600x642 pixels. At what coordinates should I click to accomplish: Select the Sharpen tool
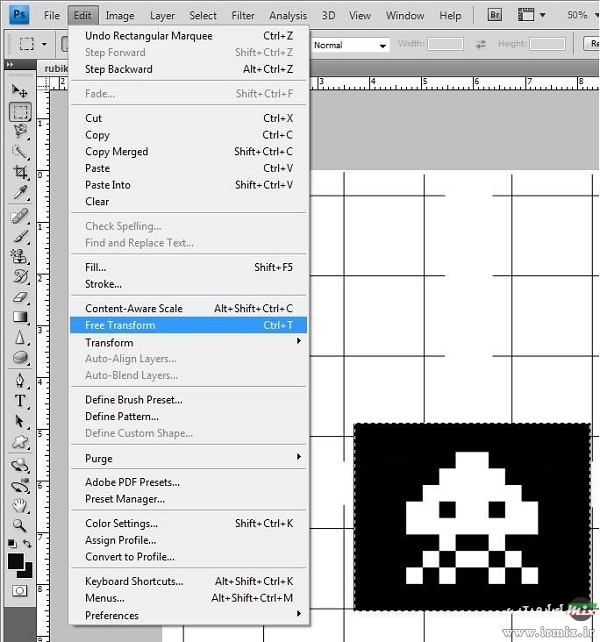[x=20, y=338]
